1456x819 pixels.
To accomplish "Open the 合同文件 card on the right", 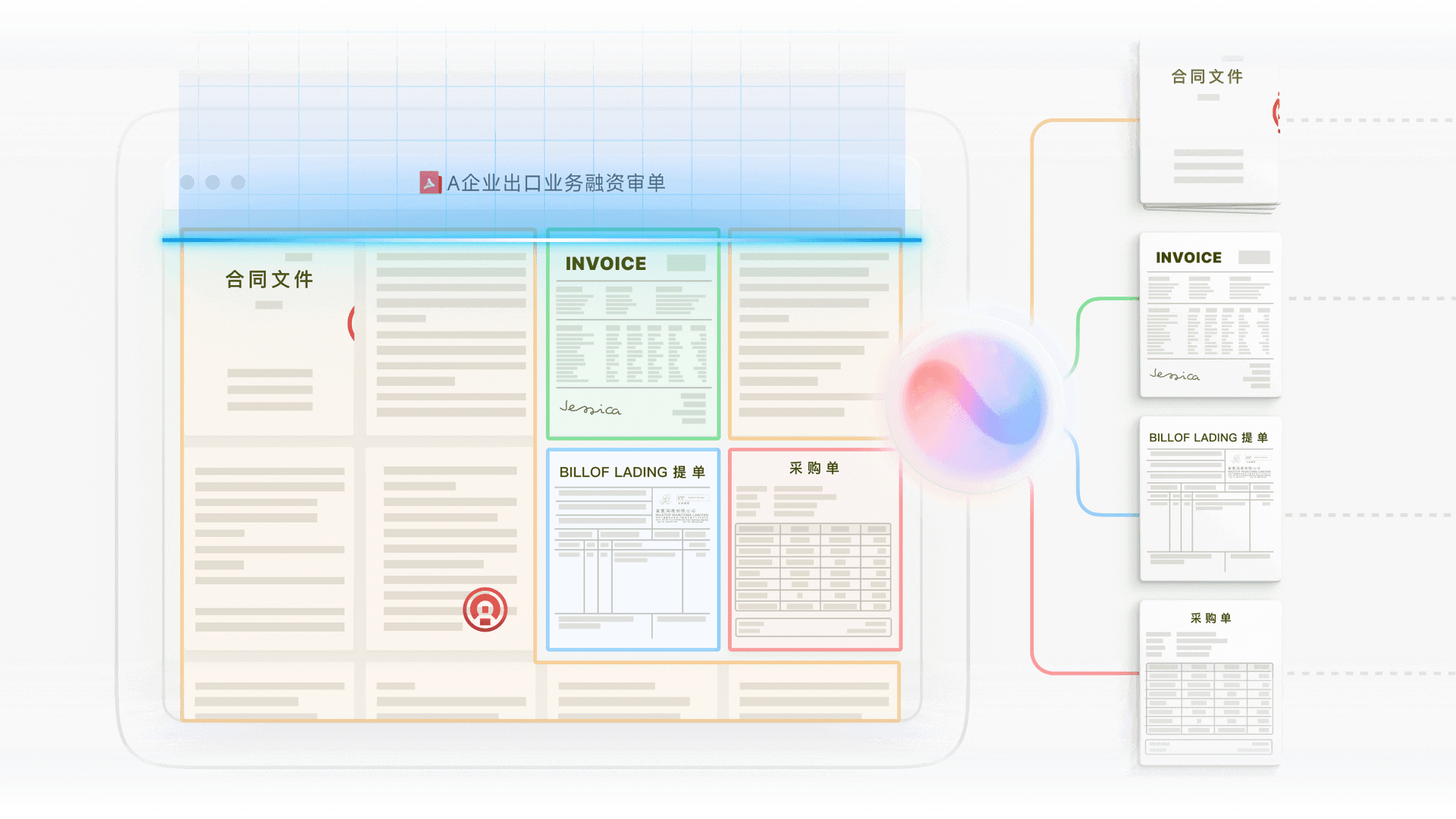I will coord(1210,125).
